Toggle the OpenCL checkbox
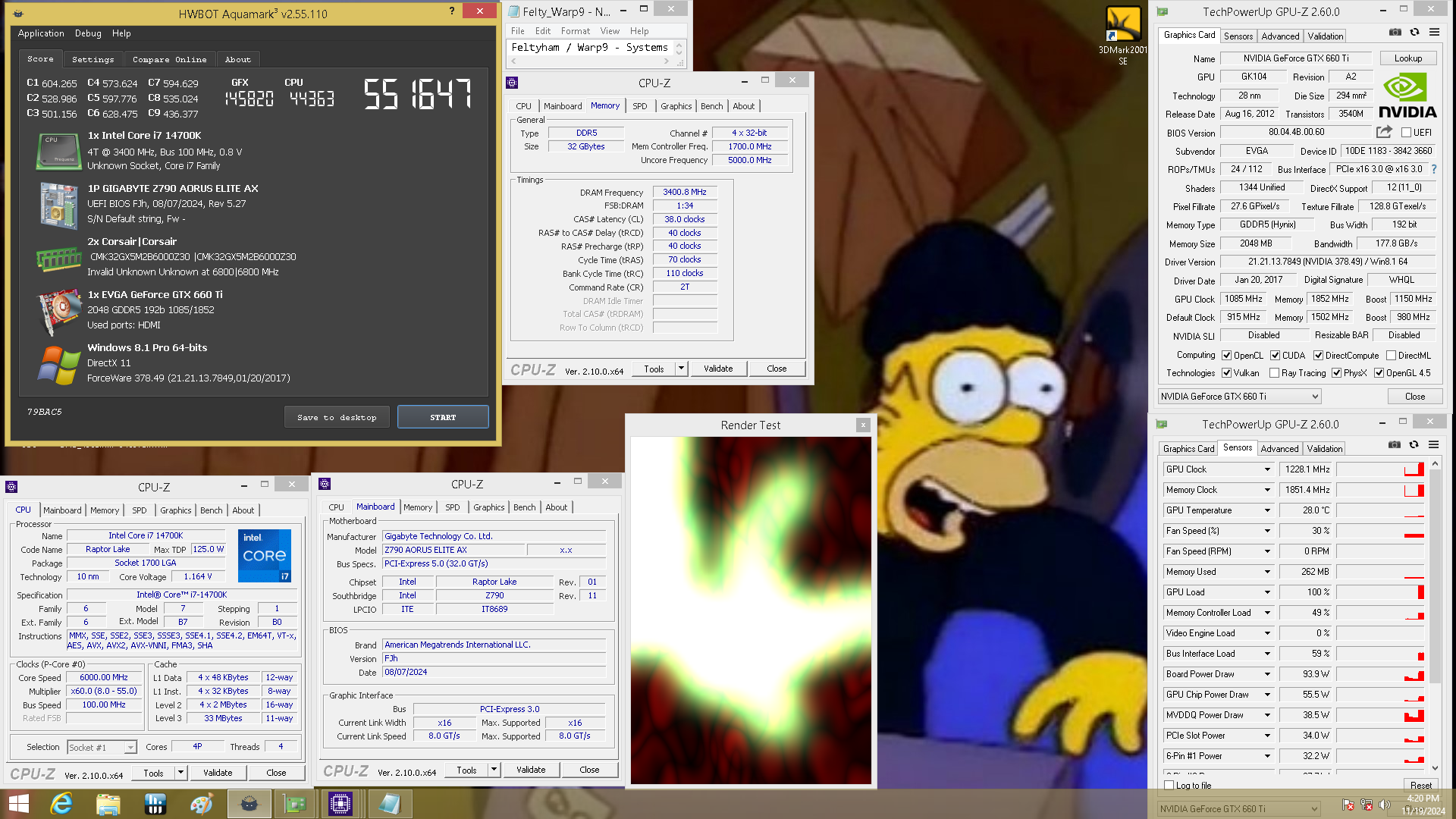This screenshot has width=1456, height=819. pyautogui.click(x=1226, y=356)
